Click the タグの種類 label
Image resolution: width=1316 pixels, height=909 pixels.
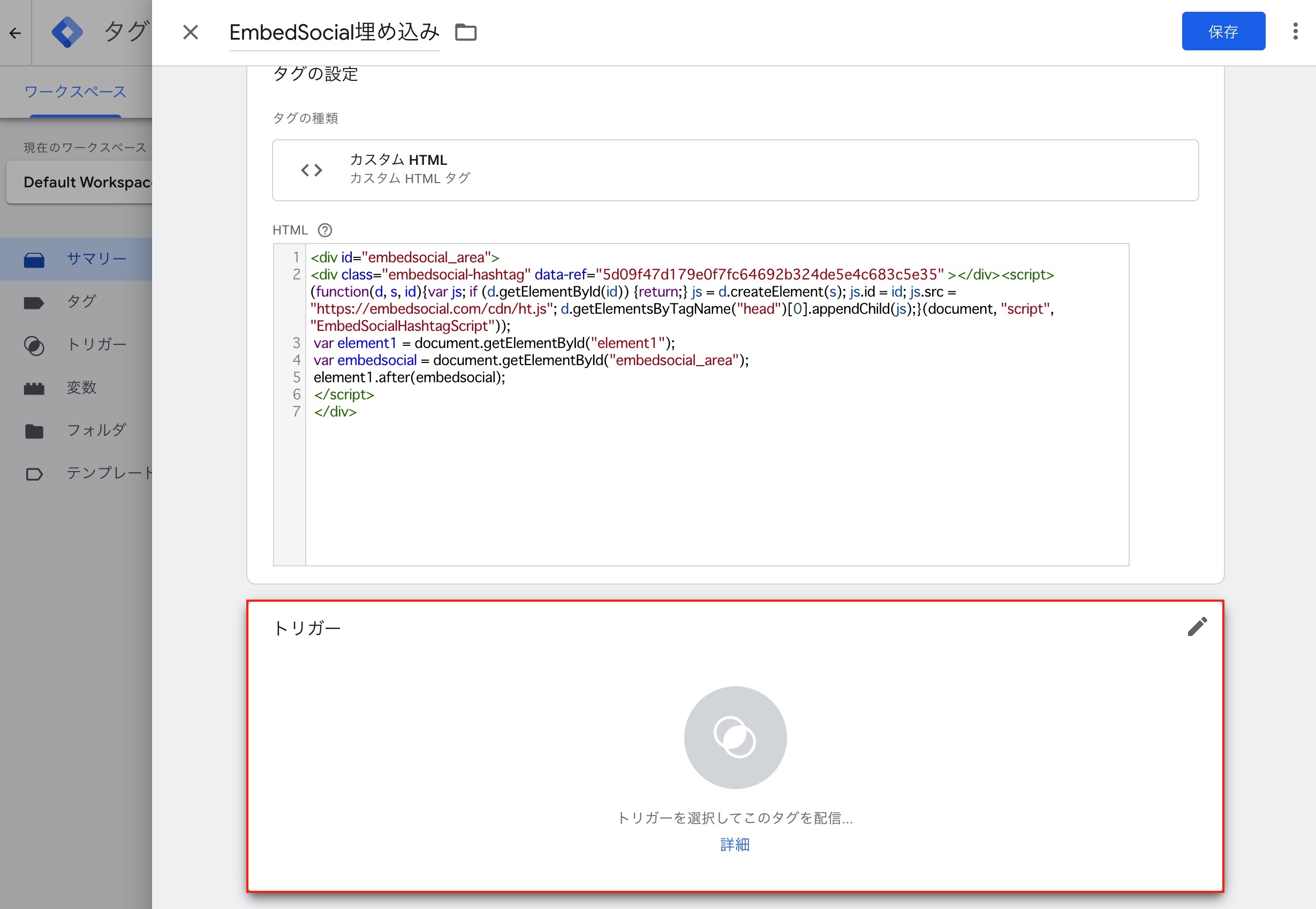point(305,118)
